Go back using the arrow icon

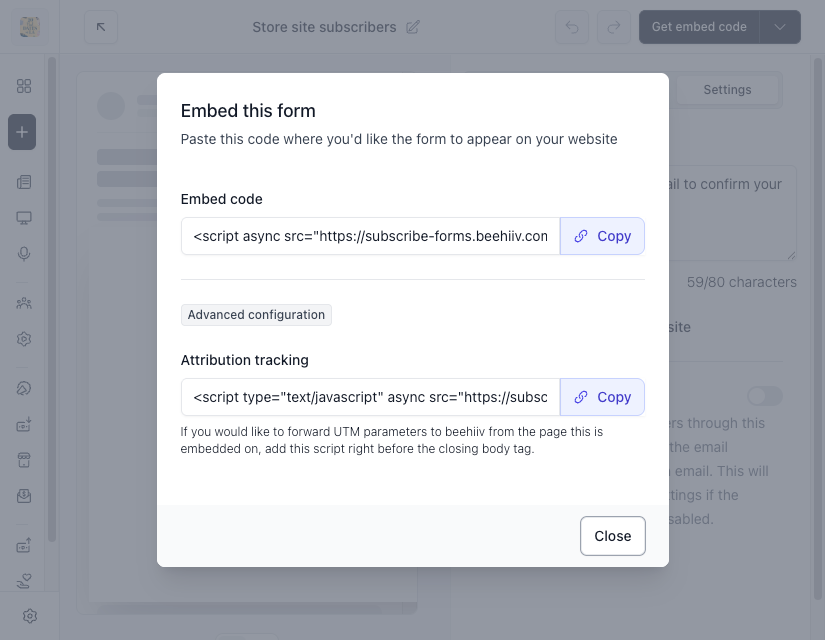click(x=101, y=27)
